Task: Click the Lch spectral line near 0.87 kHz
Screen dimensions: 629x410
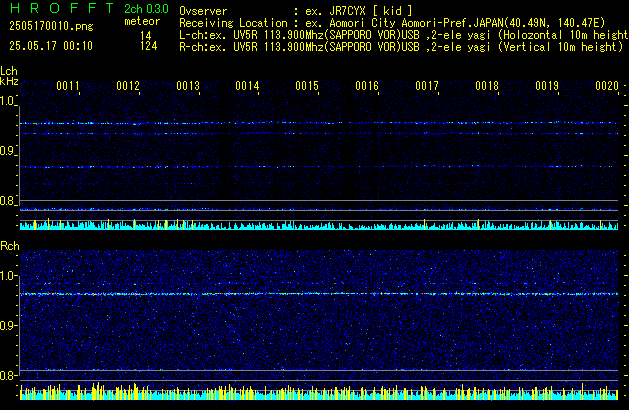Action: tap(319, 166)
